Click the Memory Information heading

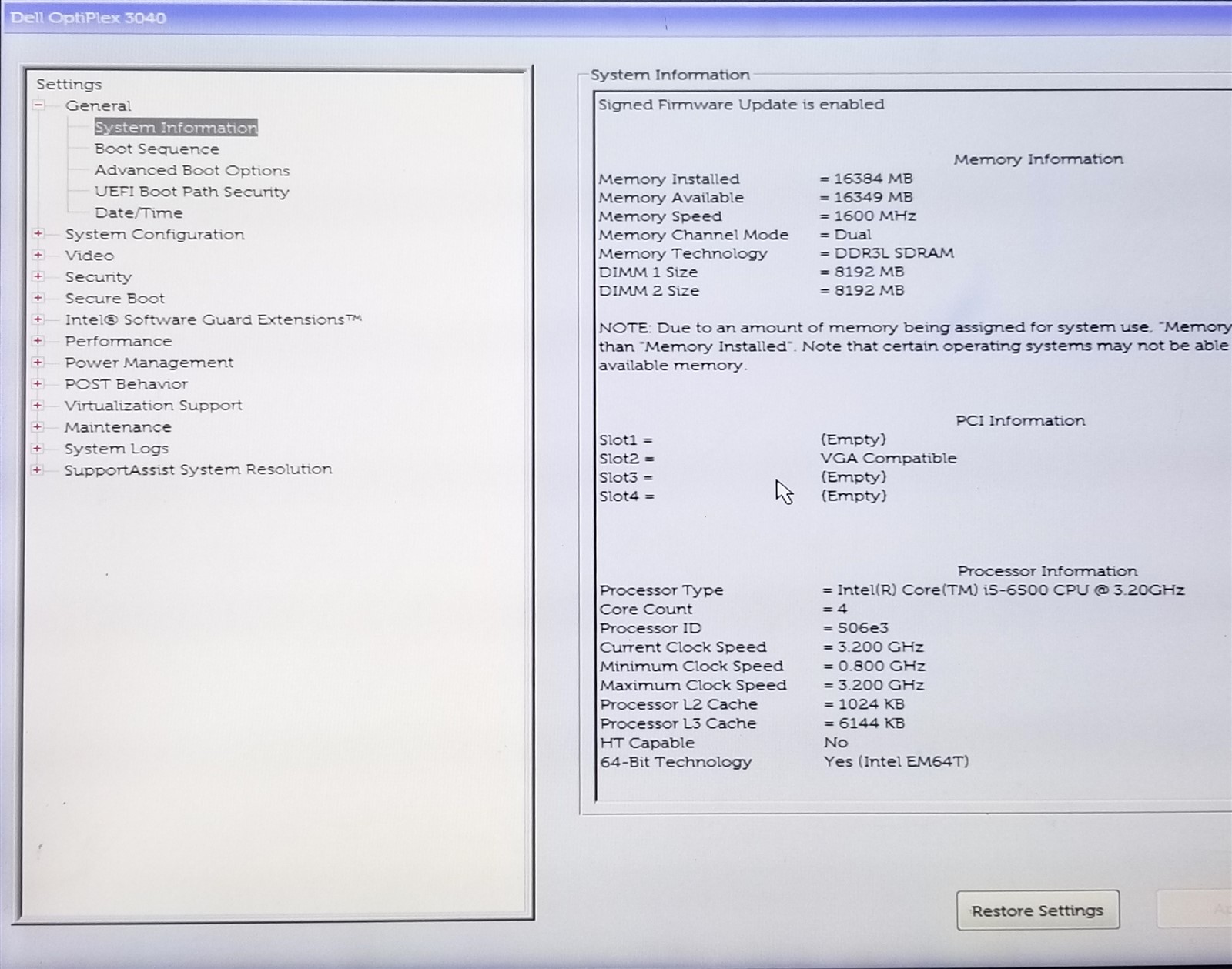coord(1038,159)
